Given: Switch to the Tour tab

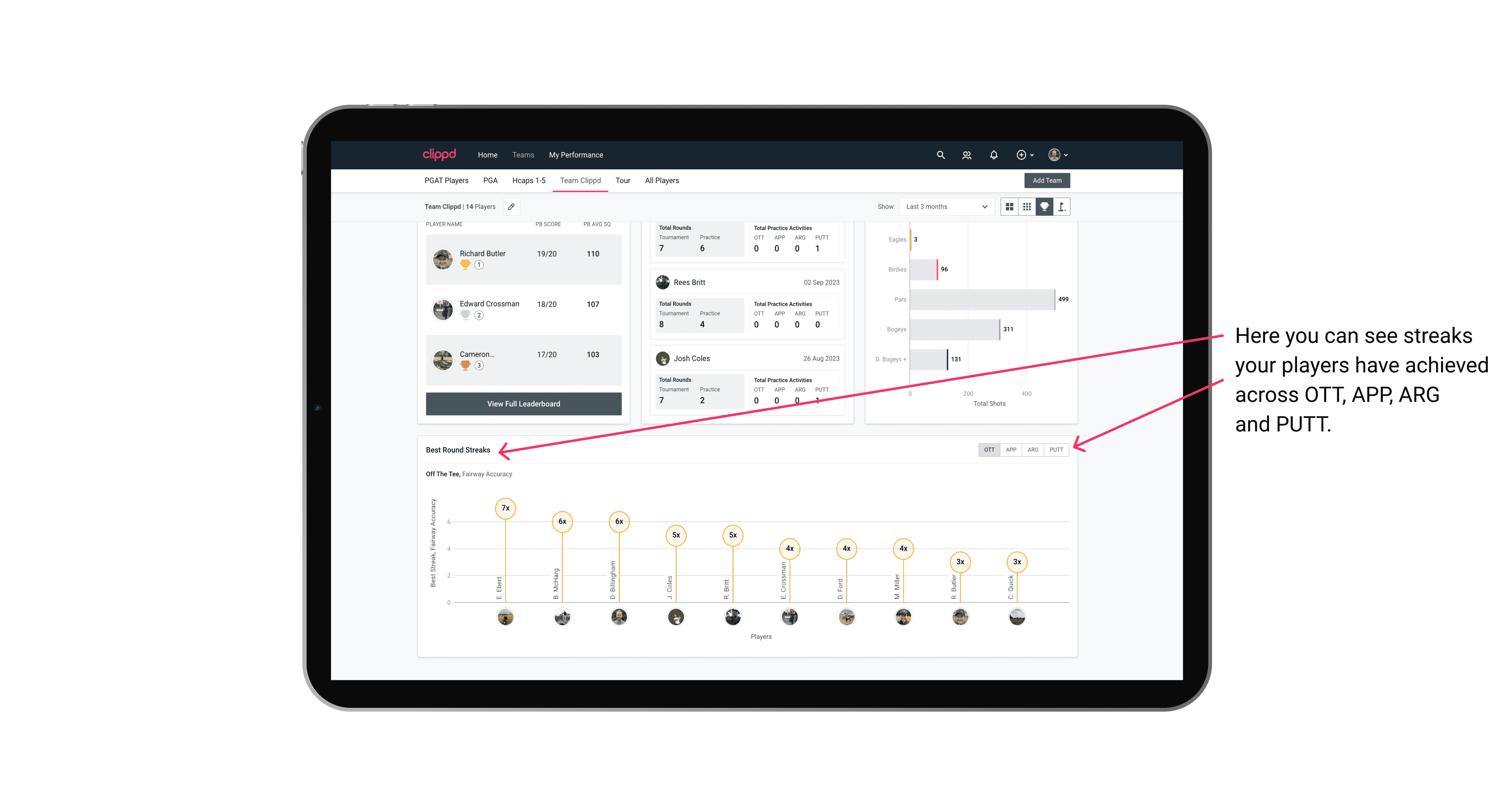Looking at the screenshot, I should coord(621,180).
